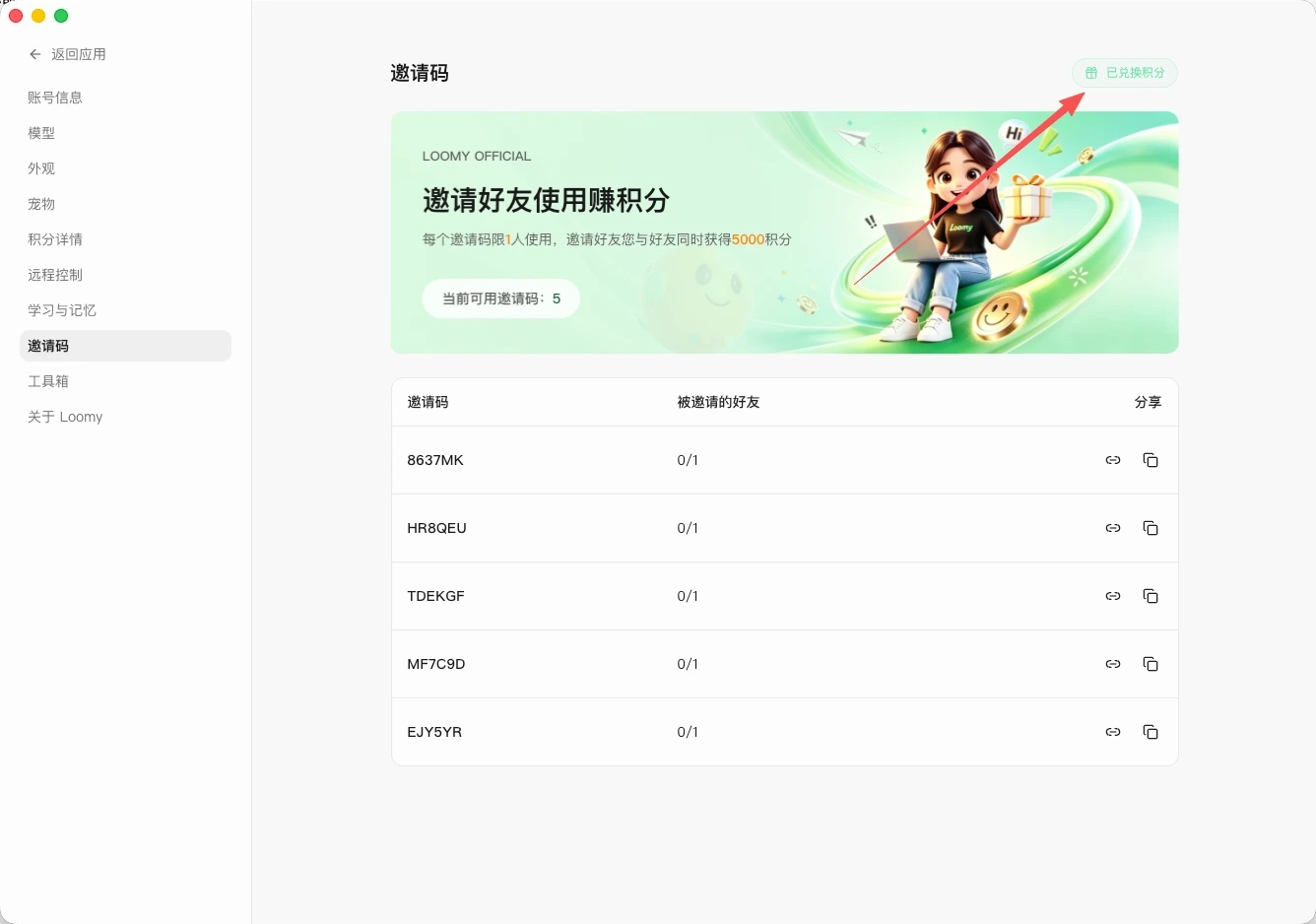Image resolution: width=1316 pixels, height=924 pixels.
Task: Copy invite code EJY5YR to clipboard
Action: tap(1151, 732)
